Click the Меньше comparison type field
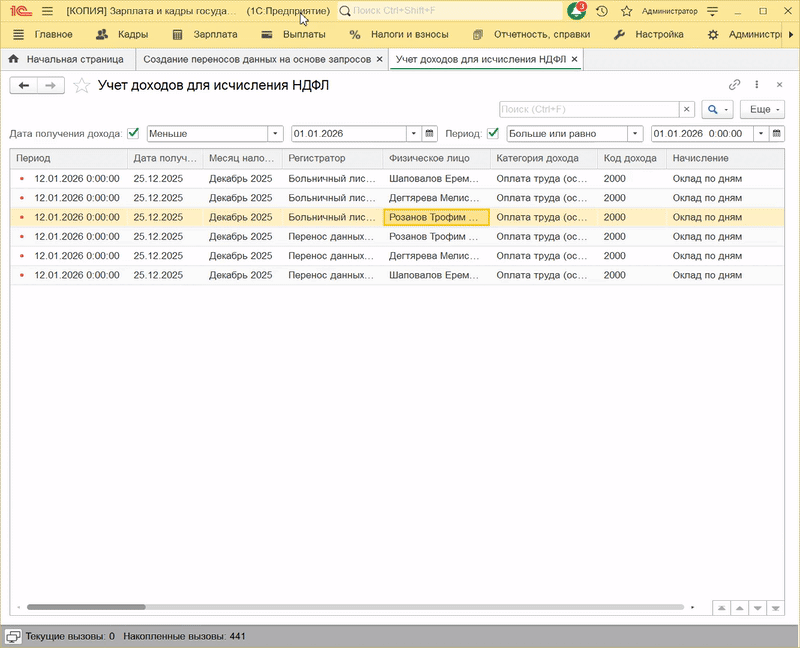 [x=208, y=134]
